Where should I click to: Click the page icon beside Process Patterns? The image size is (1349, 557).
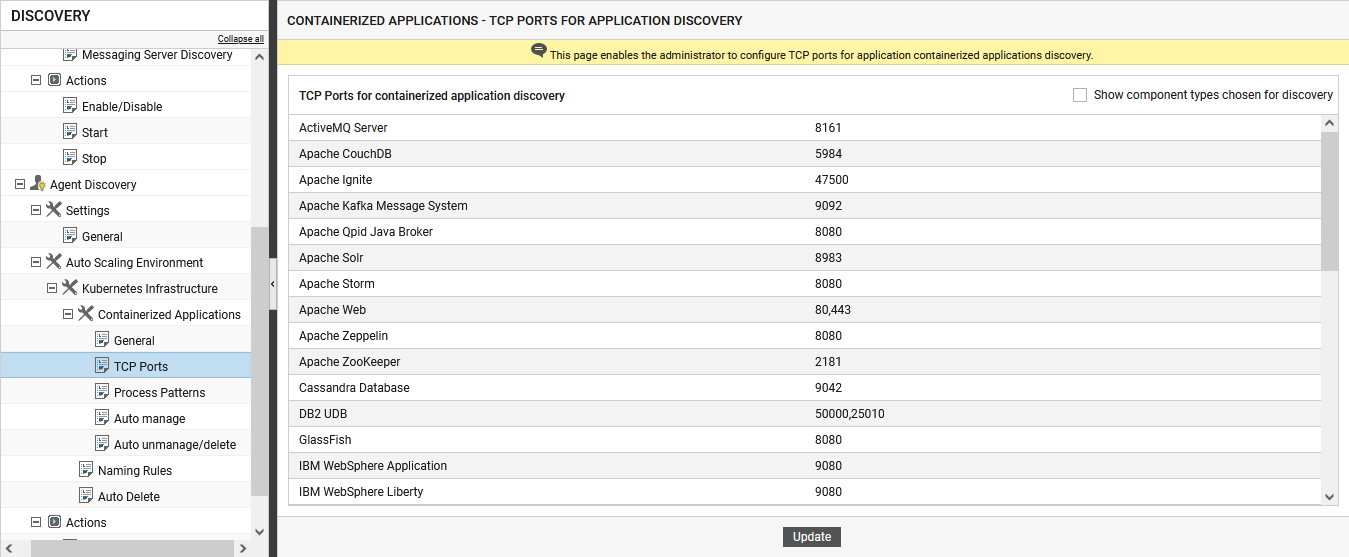pos(102,392)
